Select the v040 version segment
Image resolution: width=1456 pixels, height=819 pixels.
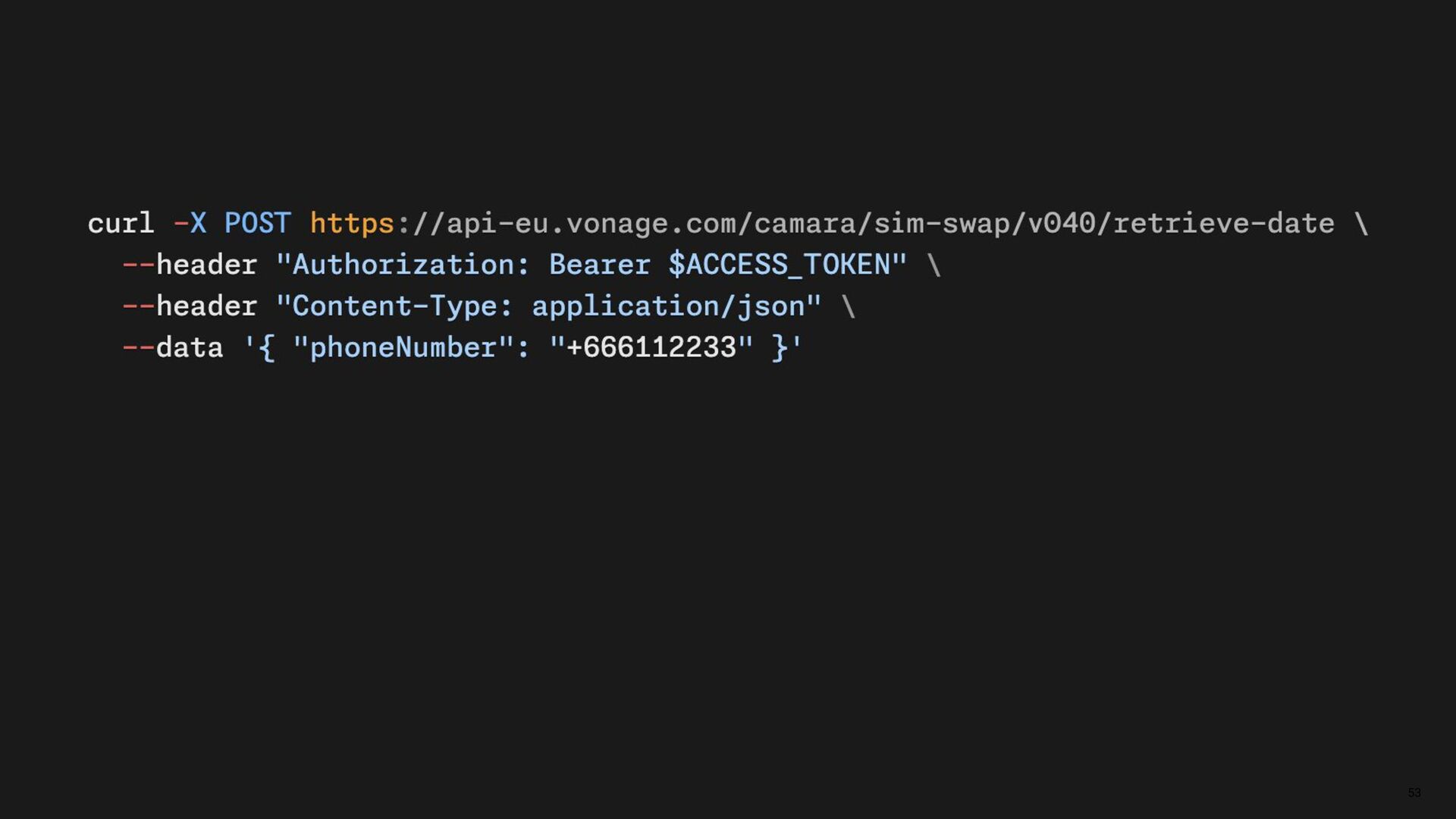(1062, 224)
